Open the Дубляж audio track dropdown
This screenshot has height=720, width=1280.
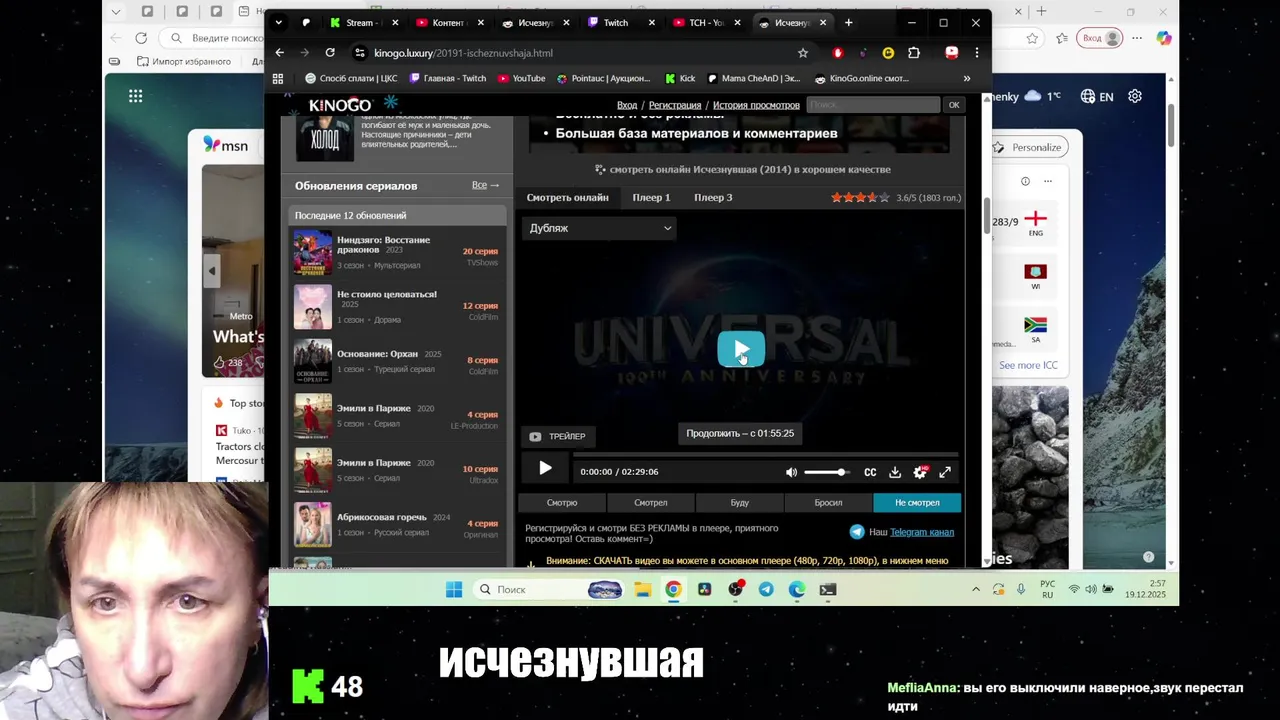(600, 228)
